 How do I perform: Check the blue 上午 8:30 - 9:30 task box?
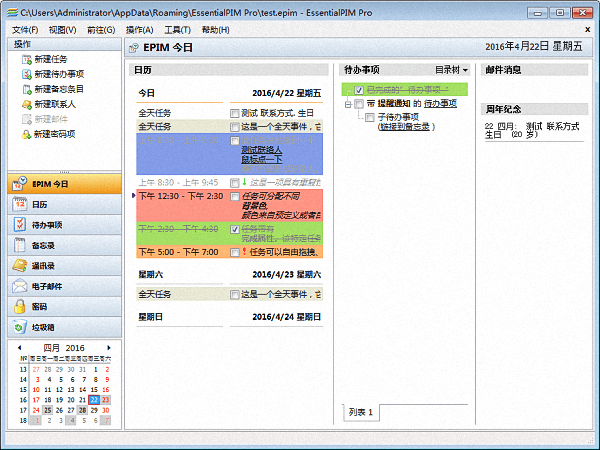[x=235, y=140]
